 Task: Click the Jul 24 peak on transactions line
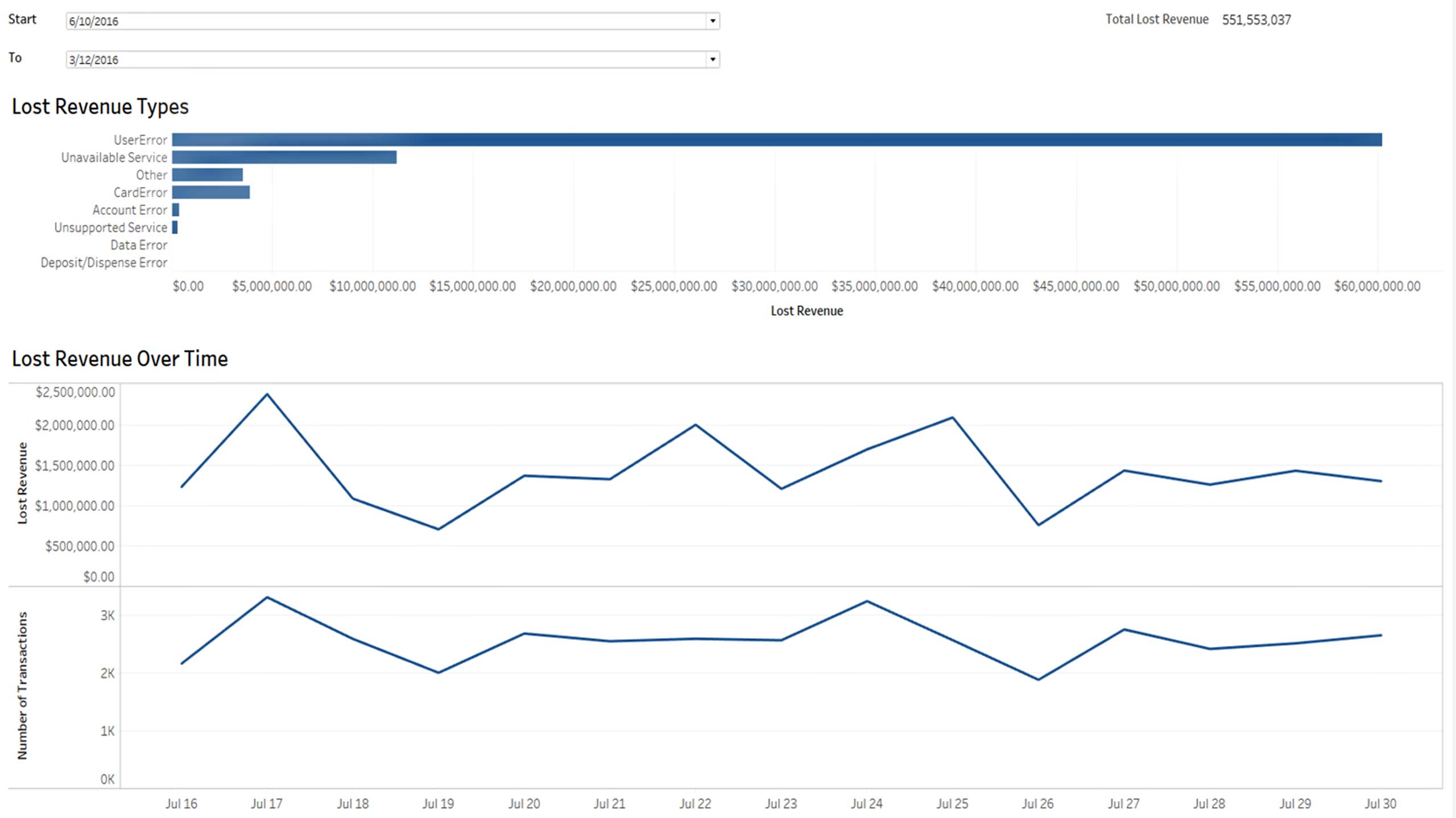(867, 601)
